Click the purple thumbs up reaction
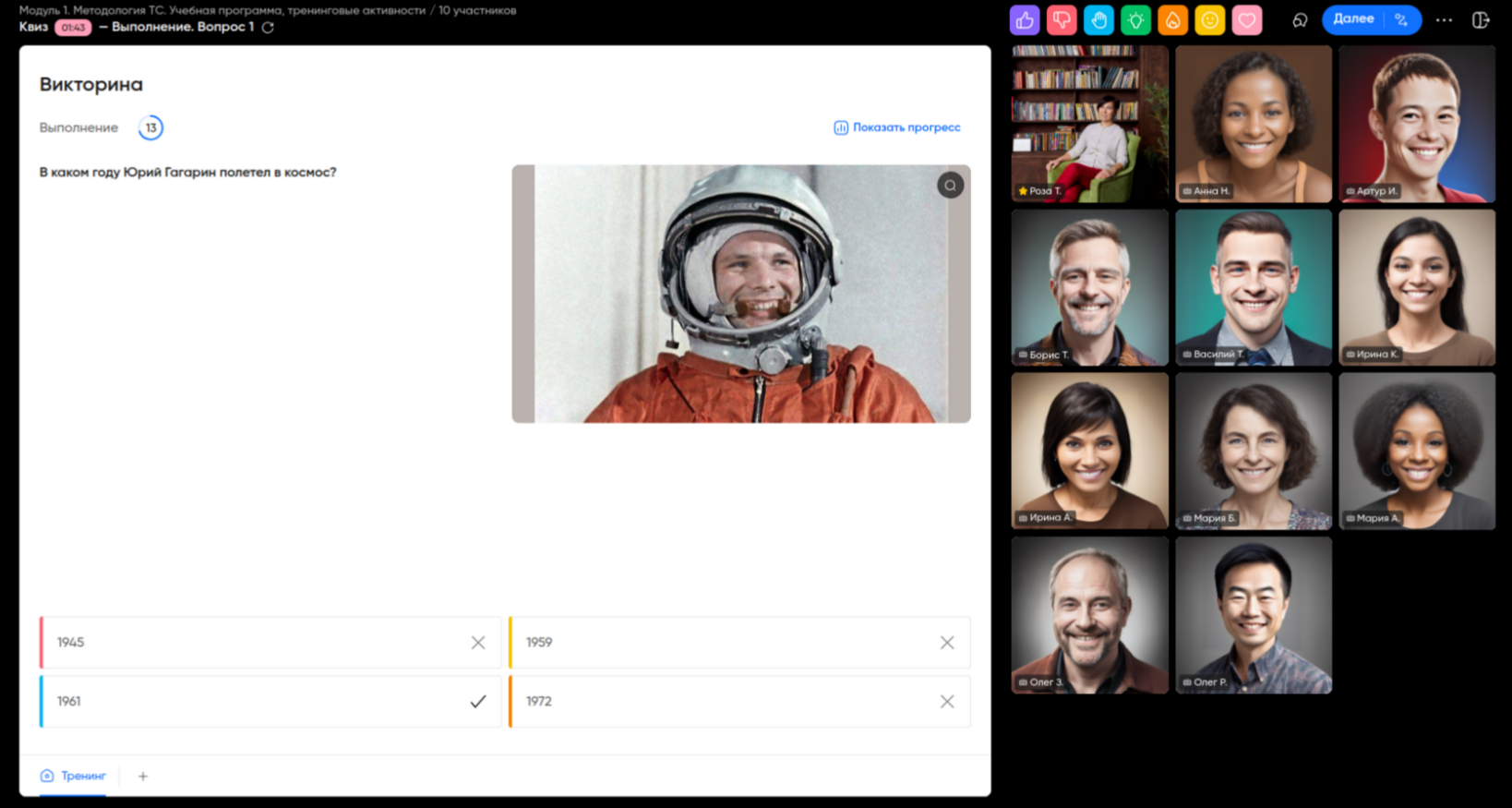The height and width of the screenshot is (808, 1512). 1025,19
